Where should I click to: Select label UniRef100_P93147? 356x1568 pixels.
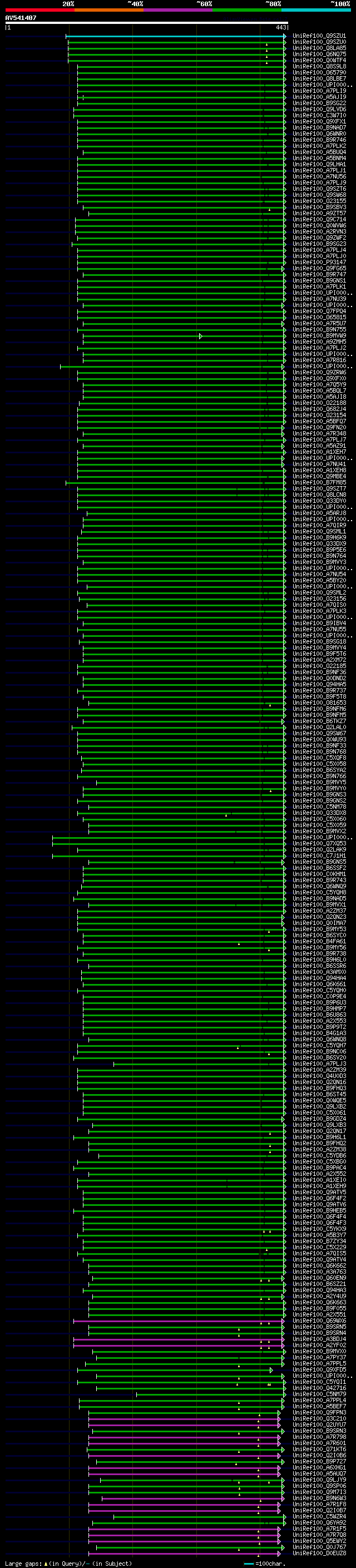[319, 263]
